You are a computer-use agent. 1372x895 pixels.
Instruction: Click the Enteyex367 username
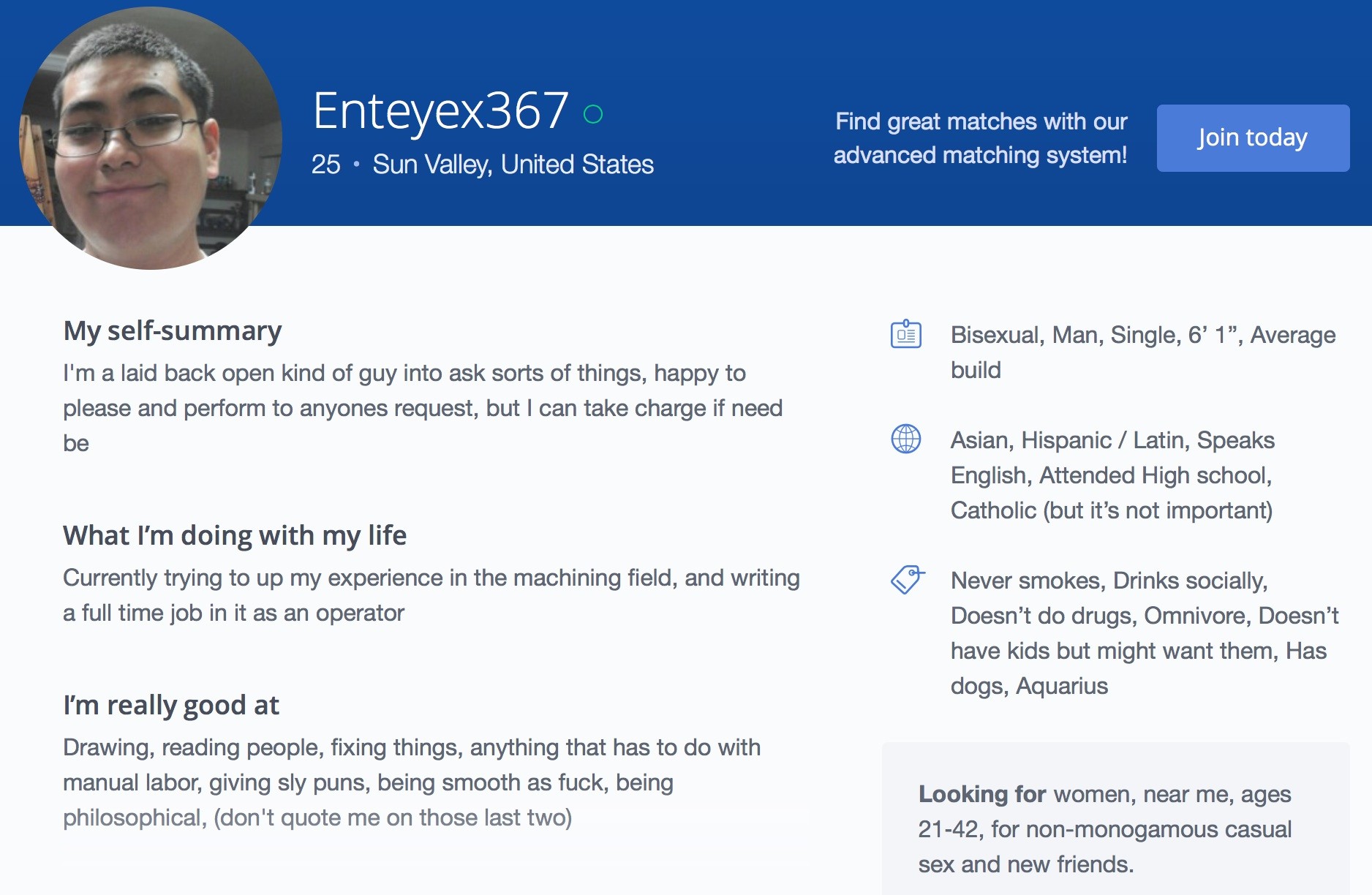click(x=440, y=111)
